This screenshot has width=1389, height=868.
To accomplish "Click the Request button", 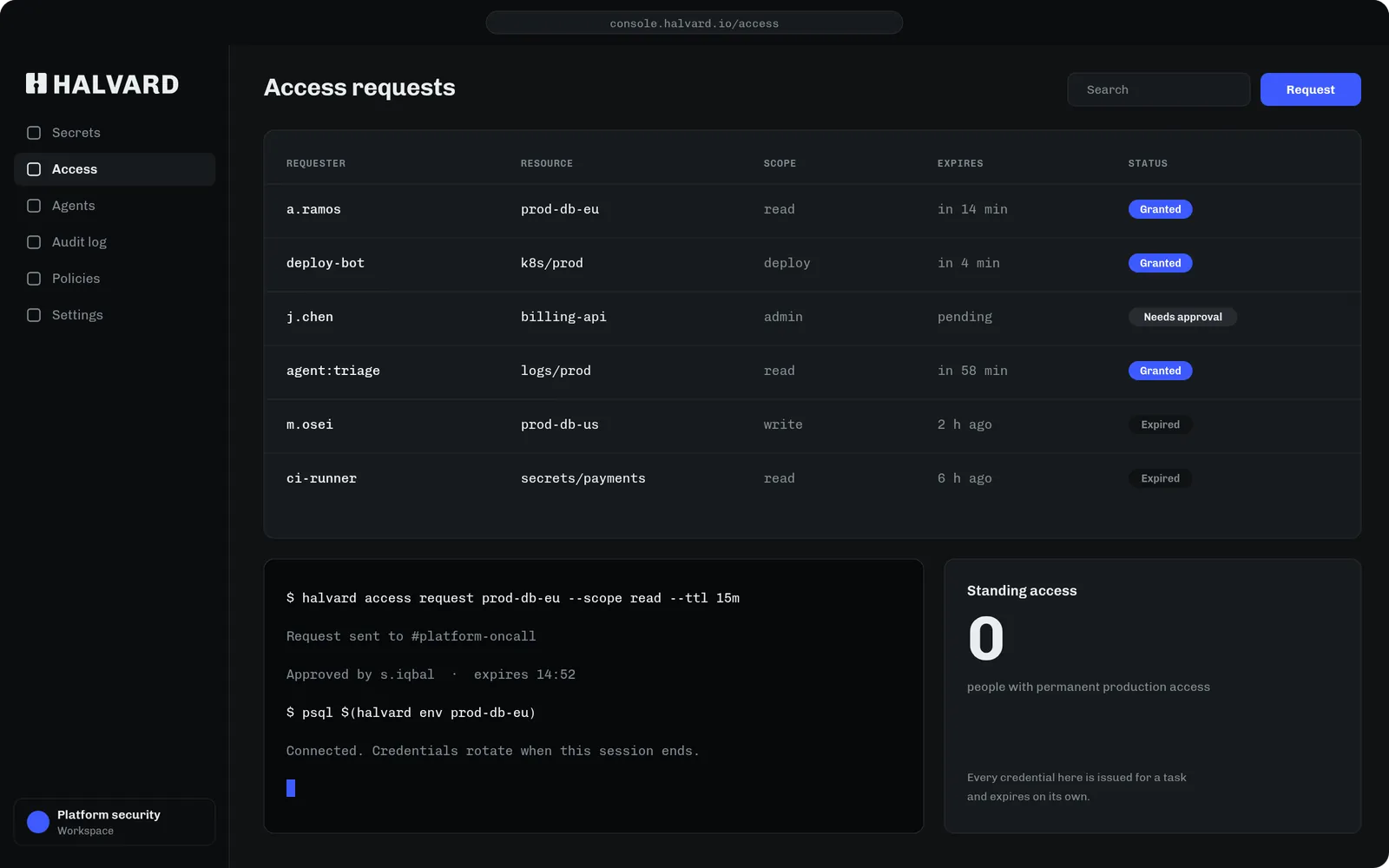I will coord(1310,89).
